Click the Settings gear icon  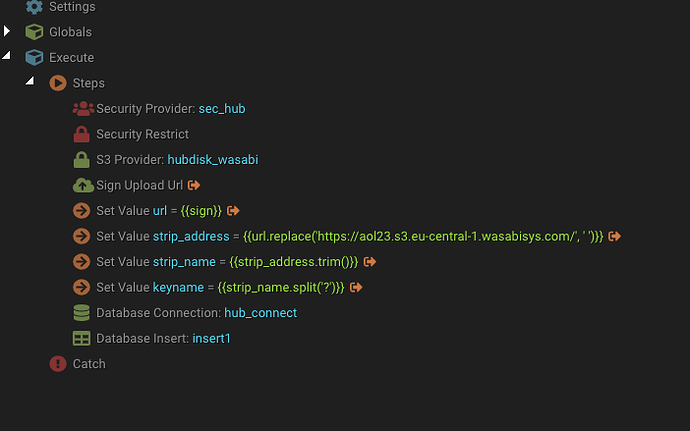point(34,7)
